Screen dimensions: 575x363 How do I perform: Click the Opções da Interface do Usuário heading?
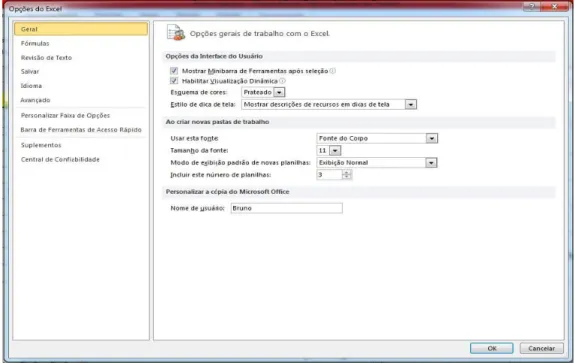214,56
